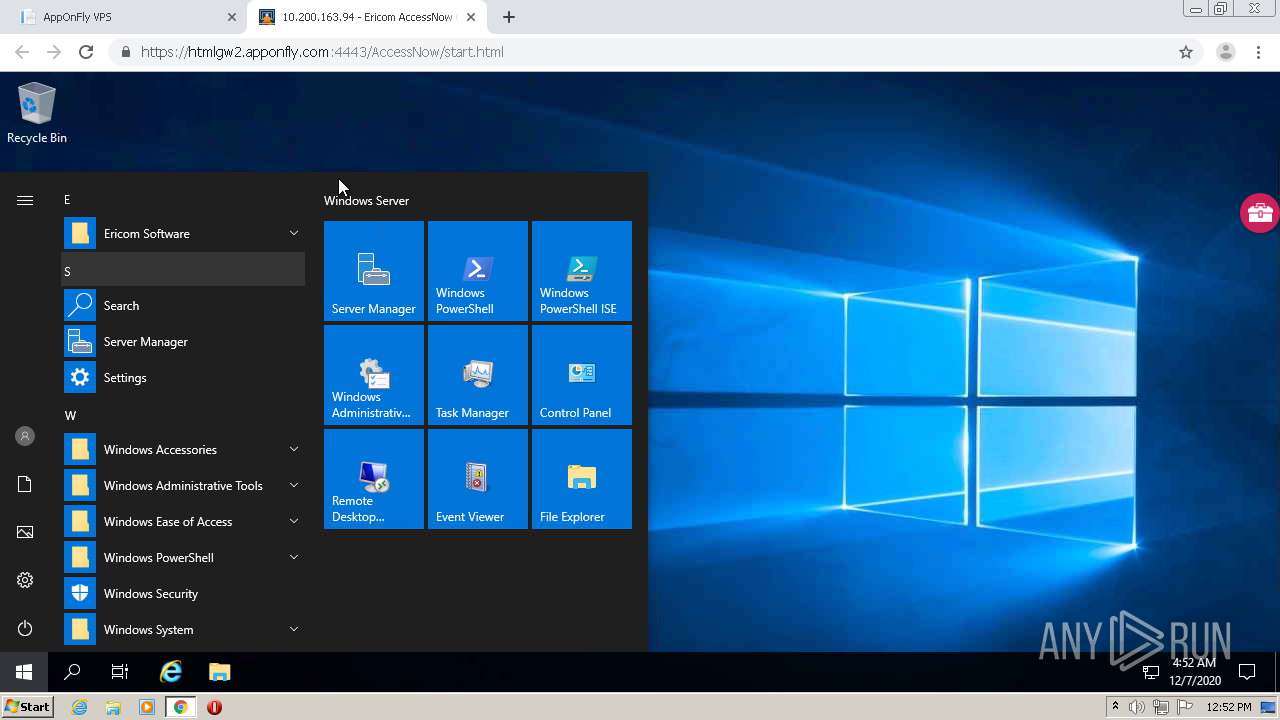1280x720 pixels.
Task: Expand the Windows Ease of Access folder
Action: pos(184,522)
